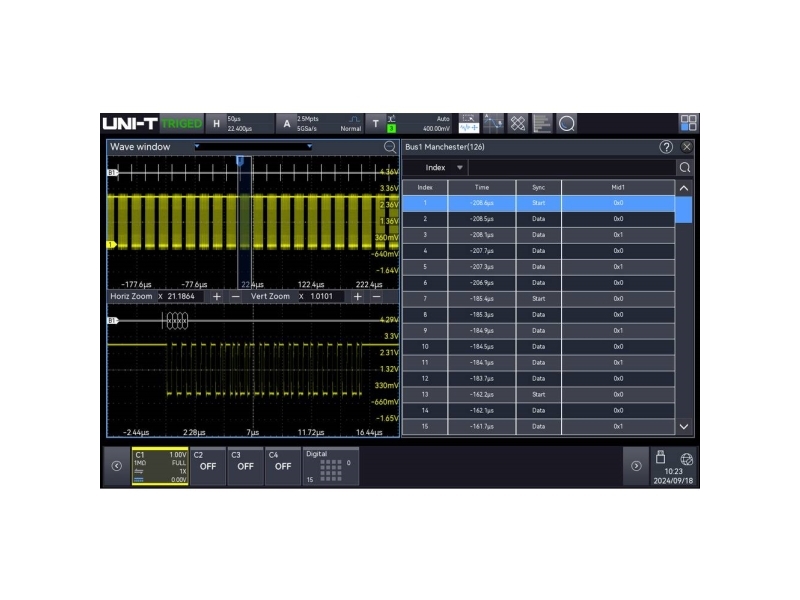The height and width of the screenshot is (600, 800).
Task: Select decode row with index 2
Action: 539,219
